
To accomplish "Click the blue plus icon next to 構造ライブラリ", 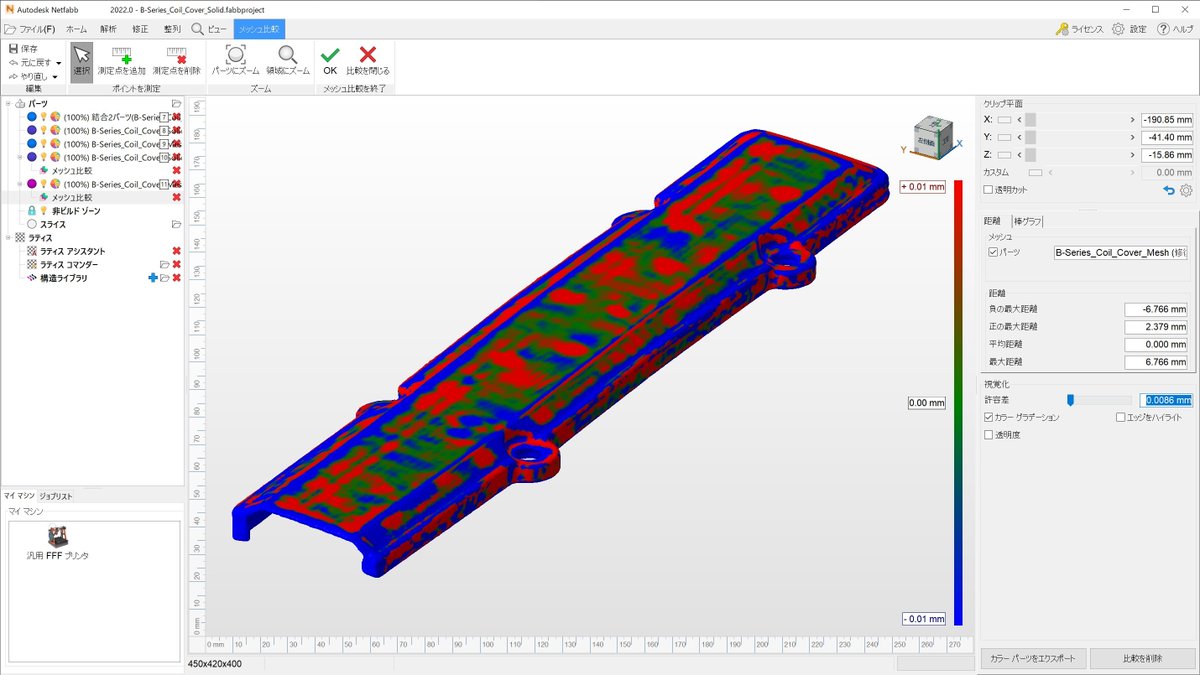I will [x=153, y=278].
